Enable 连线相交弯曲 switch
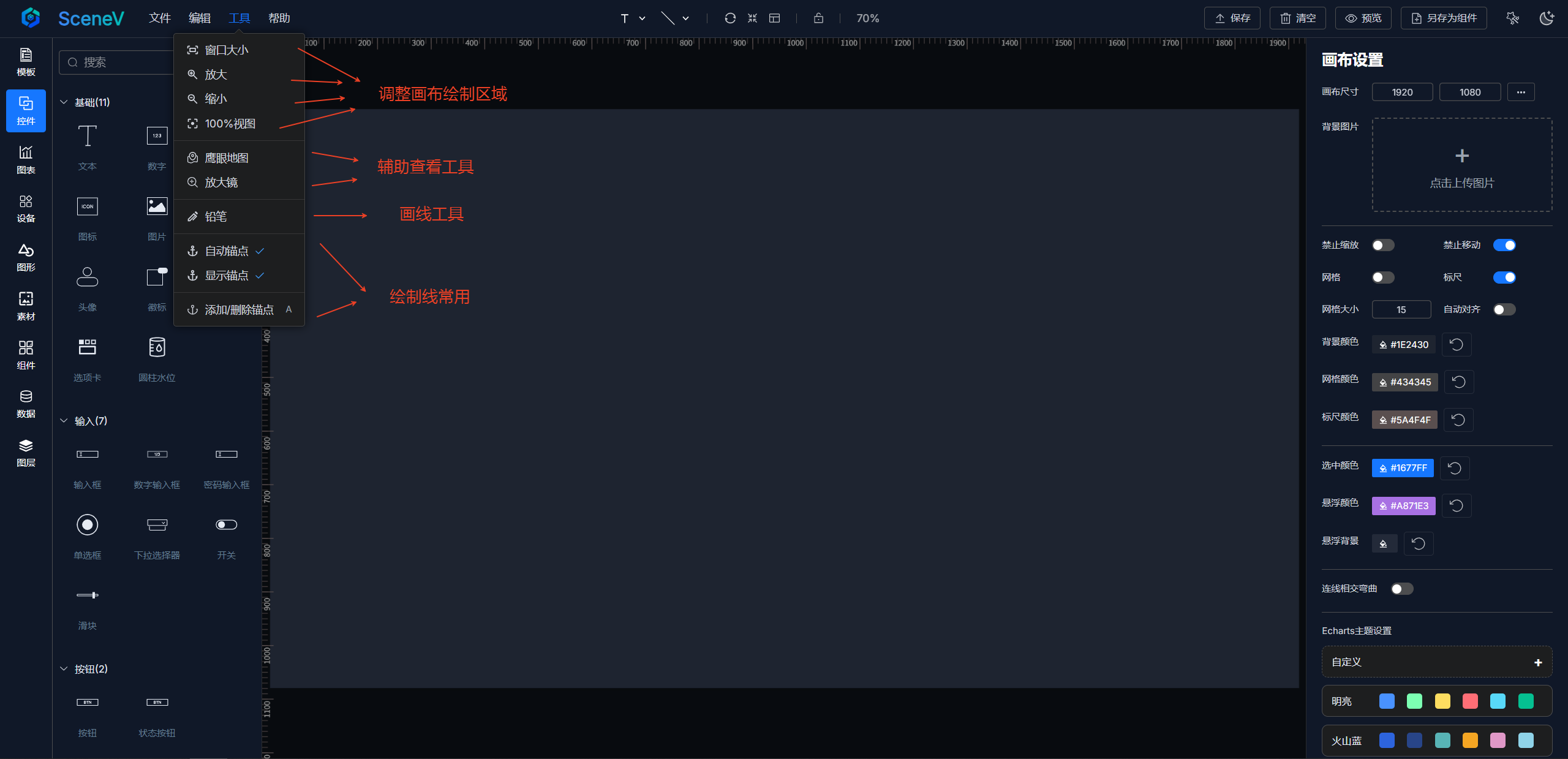The height and width of the screenshot is (759, 1568). click(x=1401, y=589)
